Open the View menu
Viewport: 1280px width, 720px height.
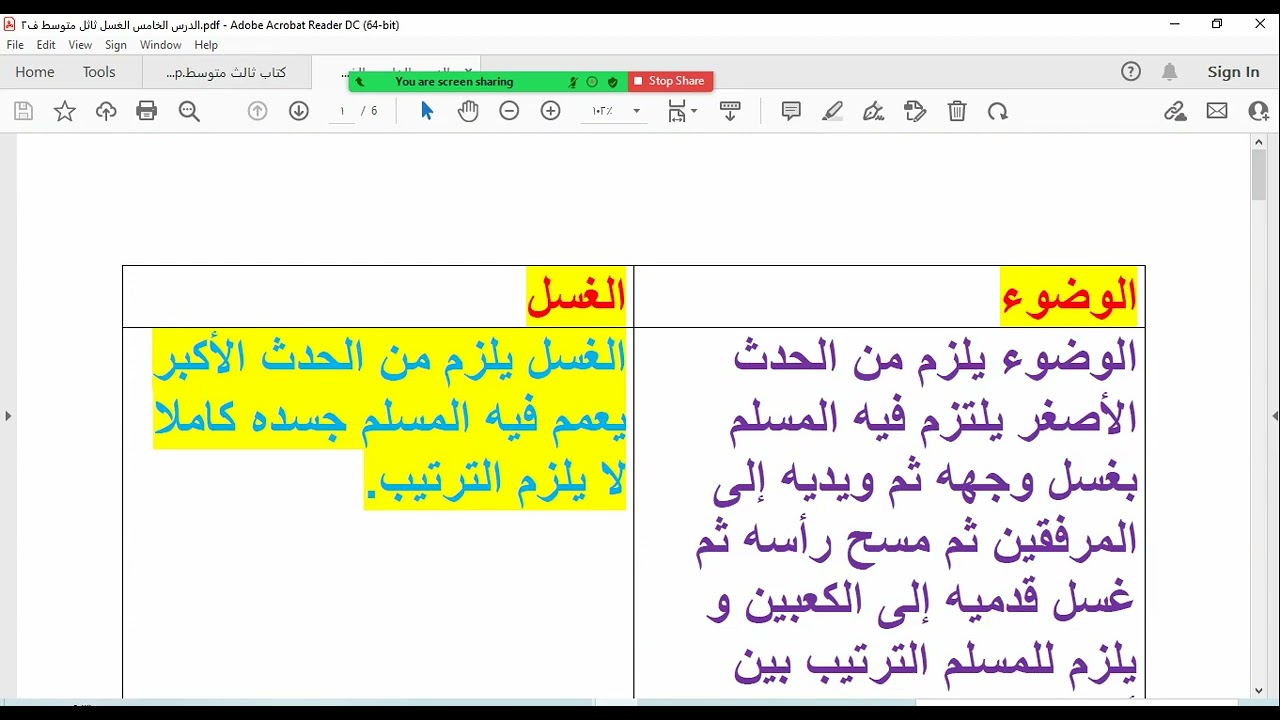point(80,45)
